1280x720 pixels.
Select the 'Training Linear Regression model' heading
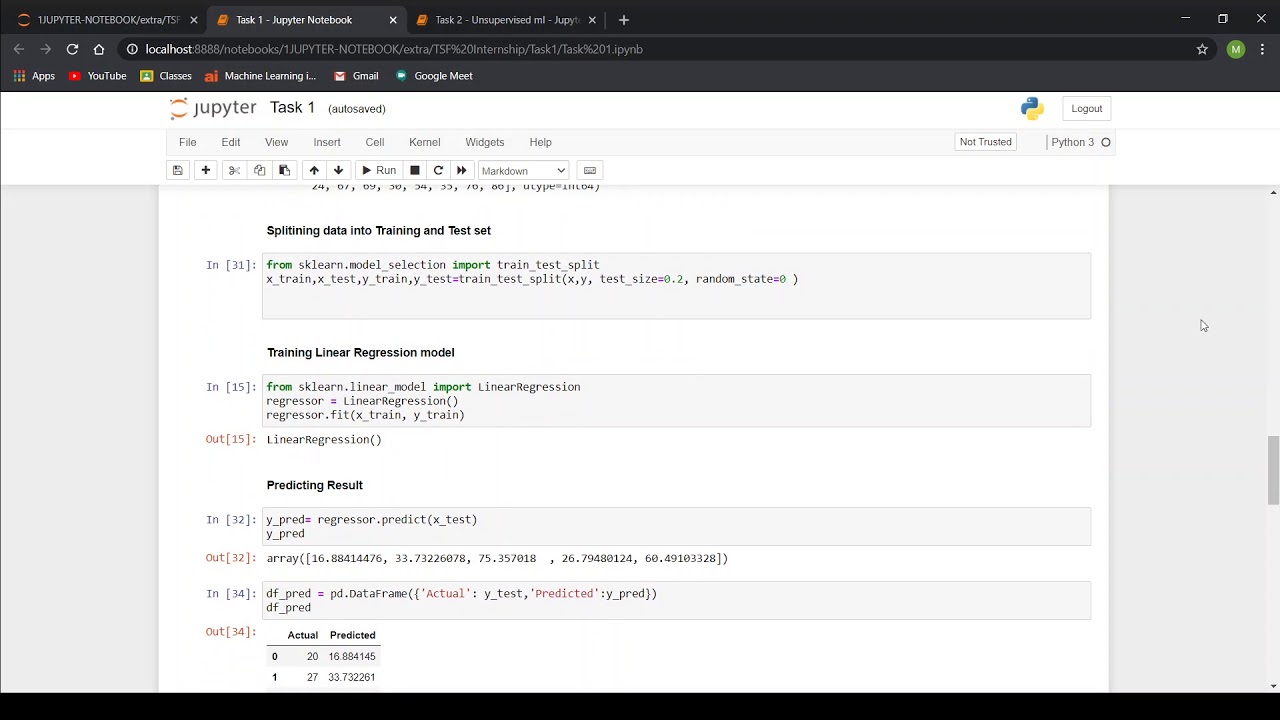click(360, 352)
